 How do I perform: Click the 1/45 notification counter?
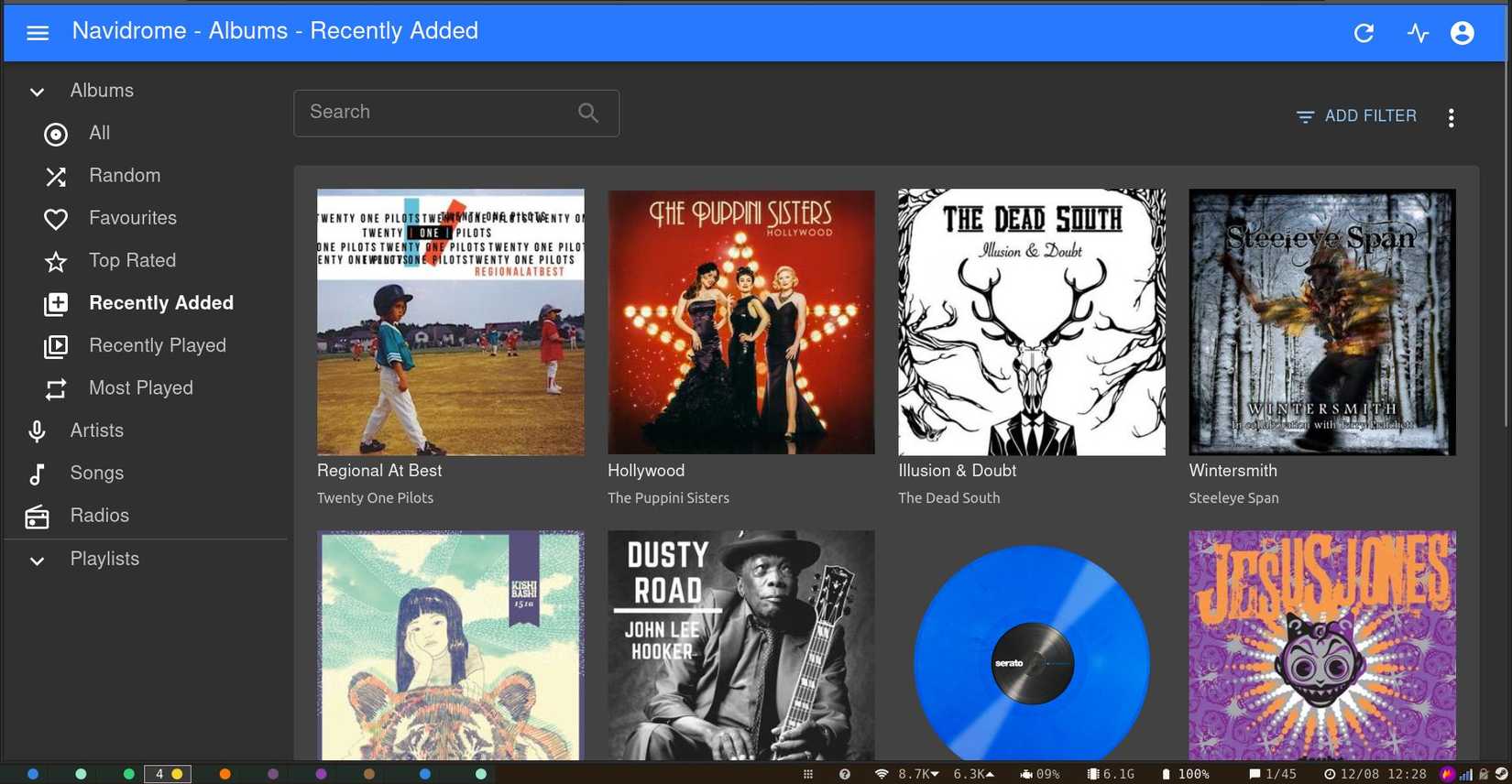(1273, 775)
